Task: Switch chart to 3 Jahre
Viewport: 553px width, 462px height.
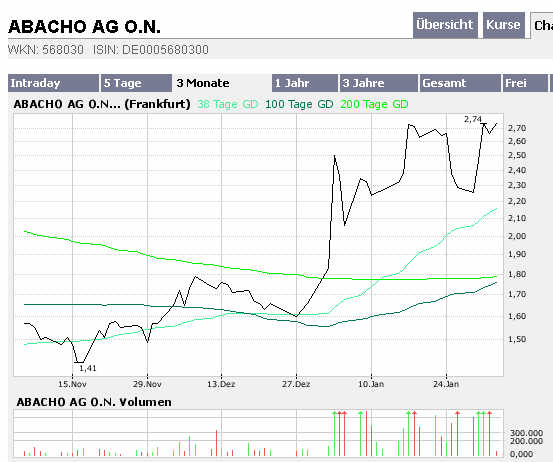Action: pyautogui.click(x=378, y=83)
